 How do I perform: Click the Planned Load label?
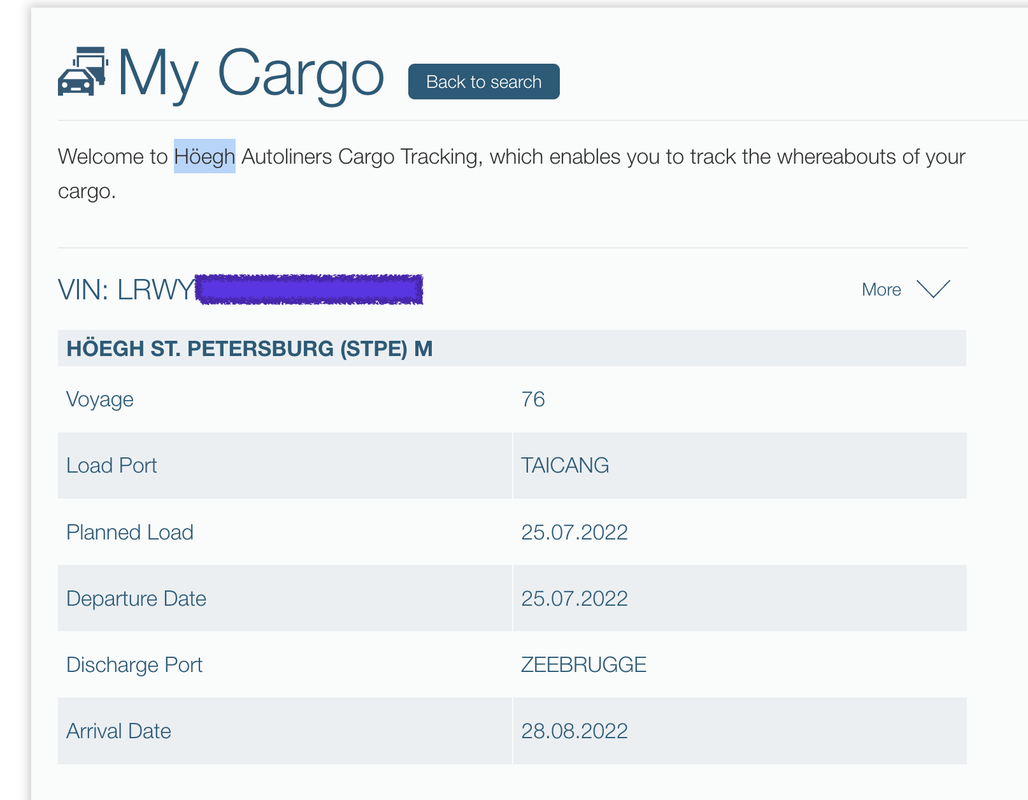[x=130, y=532]
